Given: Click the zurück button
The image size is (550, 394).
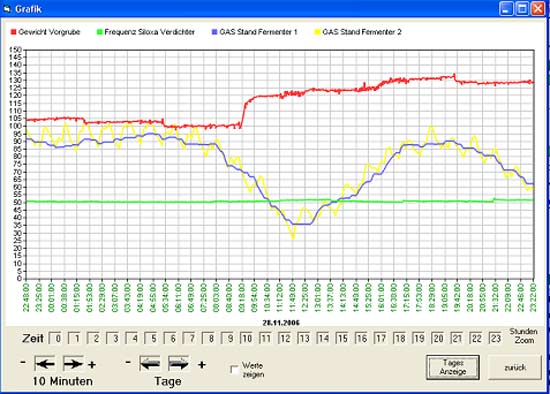Looking at the screenshot, I should [515, 367].
